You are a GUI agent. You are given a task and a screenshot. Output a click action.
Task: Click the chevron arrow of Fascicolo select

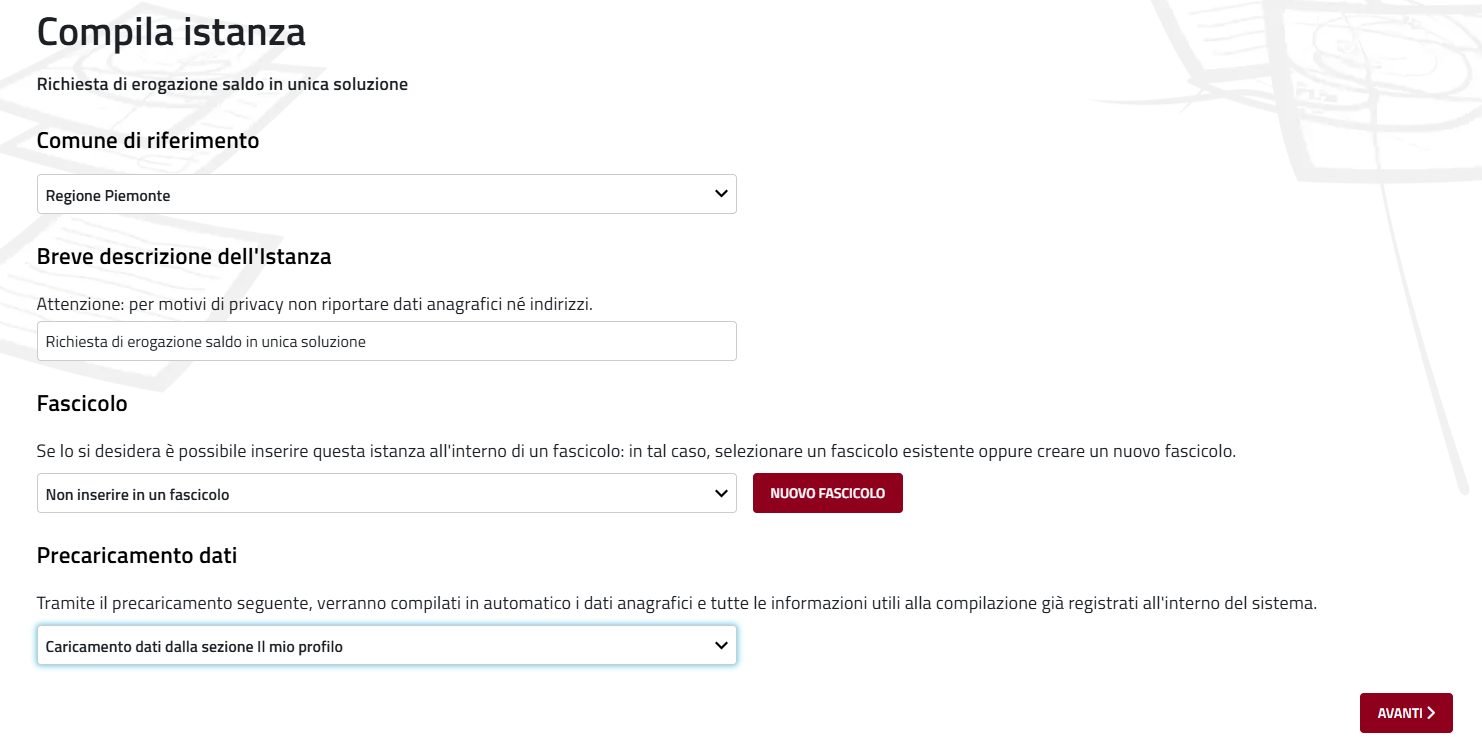(x=721, y=493)
